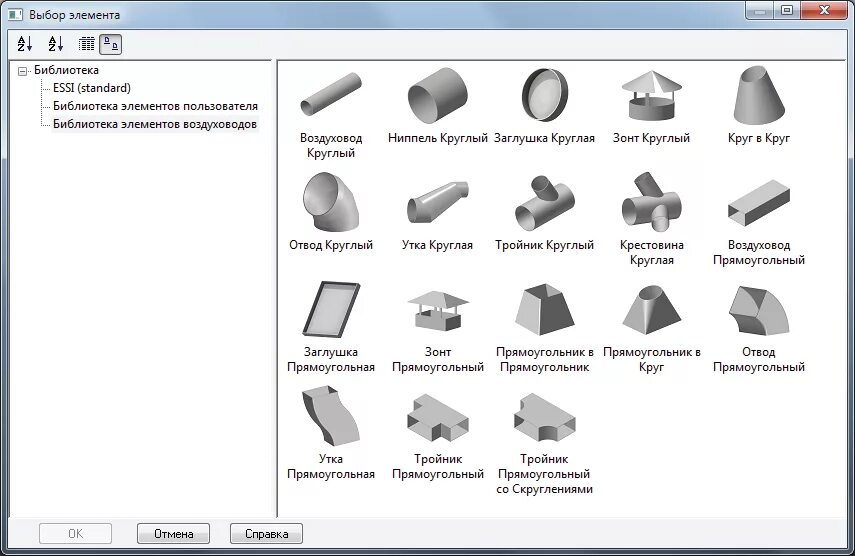
Task: Choose Круг в Круг cone icon
Action: (x=758, y=95)
